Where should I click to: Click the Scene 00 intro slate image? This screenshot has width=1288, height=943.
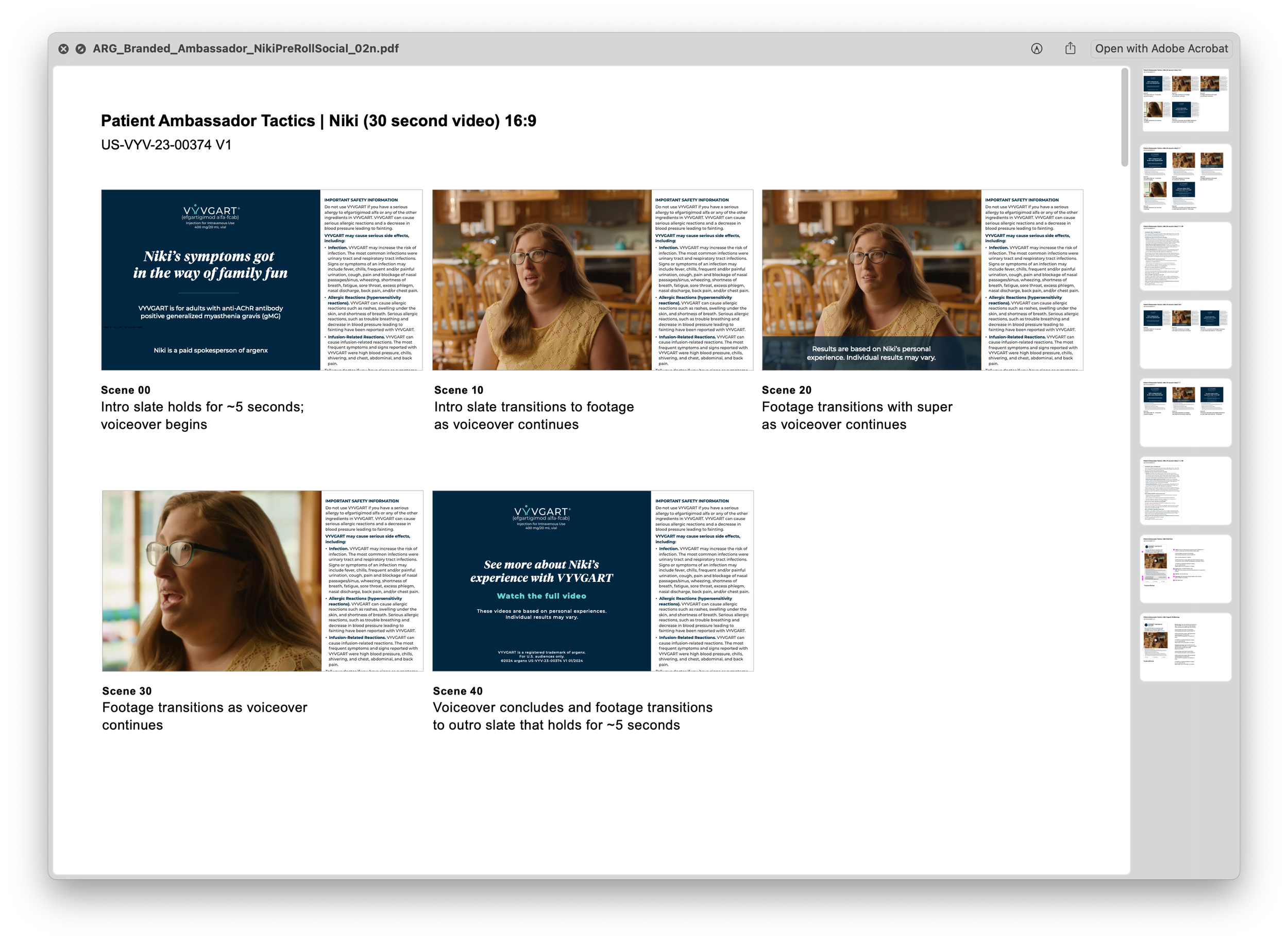click(x=211, y=280)
